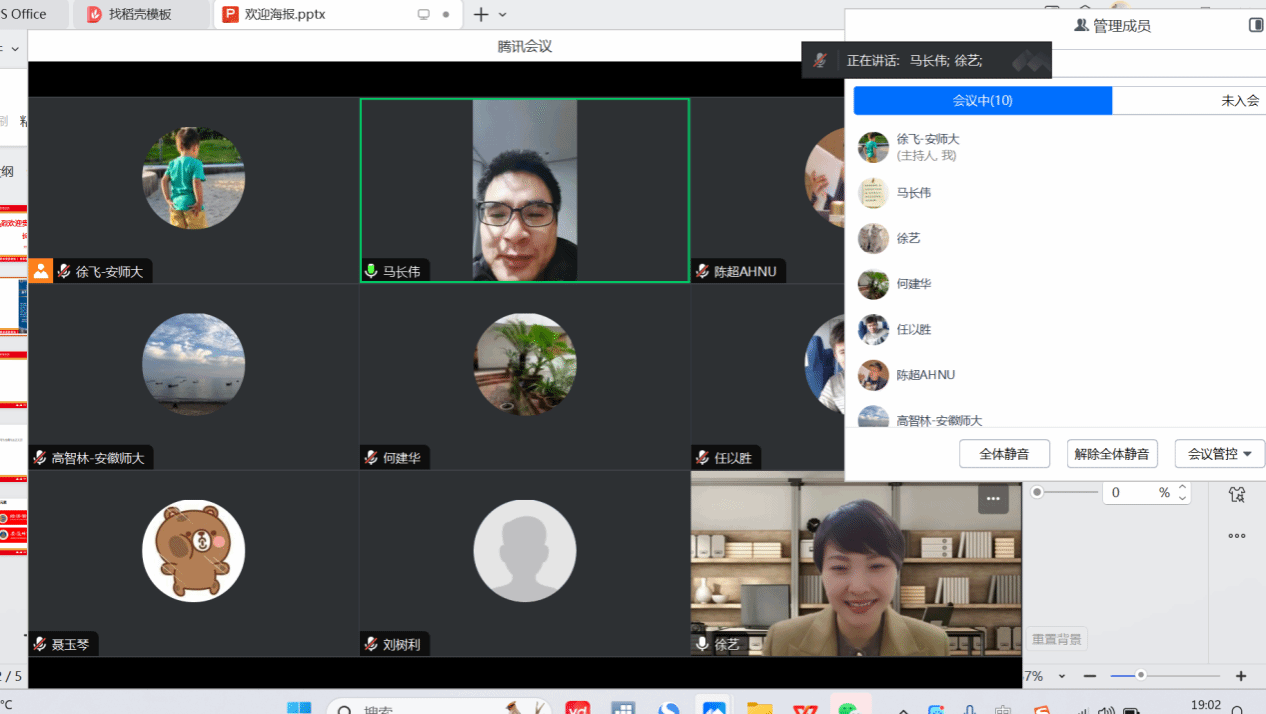The height and width of the screenshot is (714, 1266).
Task: Click the new tab plus icon in WPS
Action: (481, 14)
